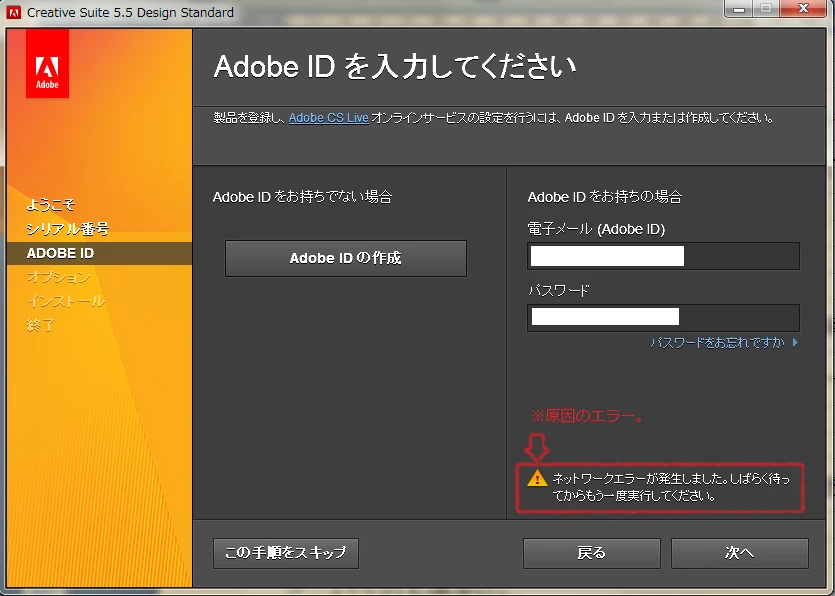Screen dimensions: 835x596
Task: Click この手順をスキップ button
Action: pos(286,553)
